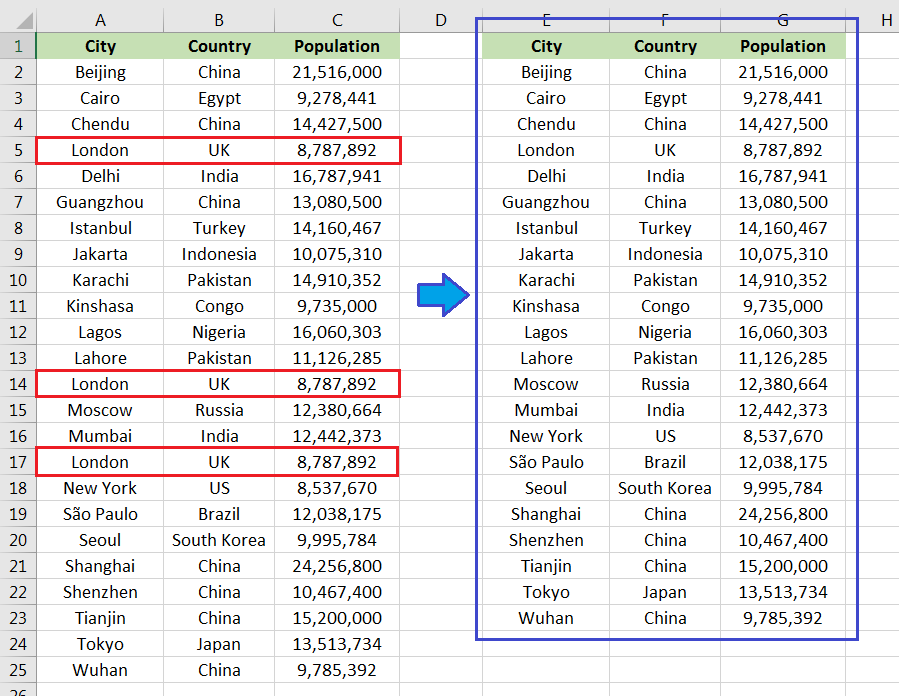Click the City header cell in column A
Viewport: 899px width, 696px height.
pos(100,46)
